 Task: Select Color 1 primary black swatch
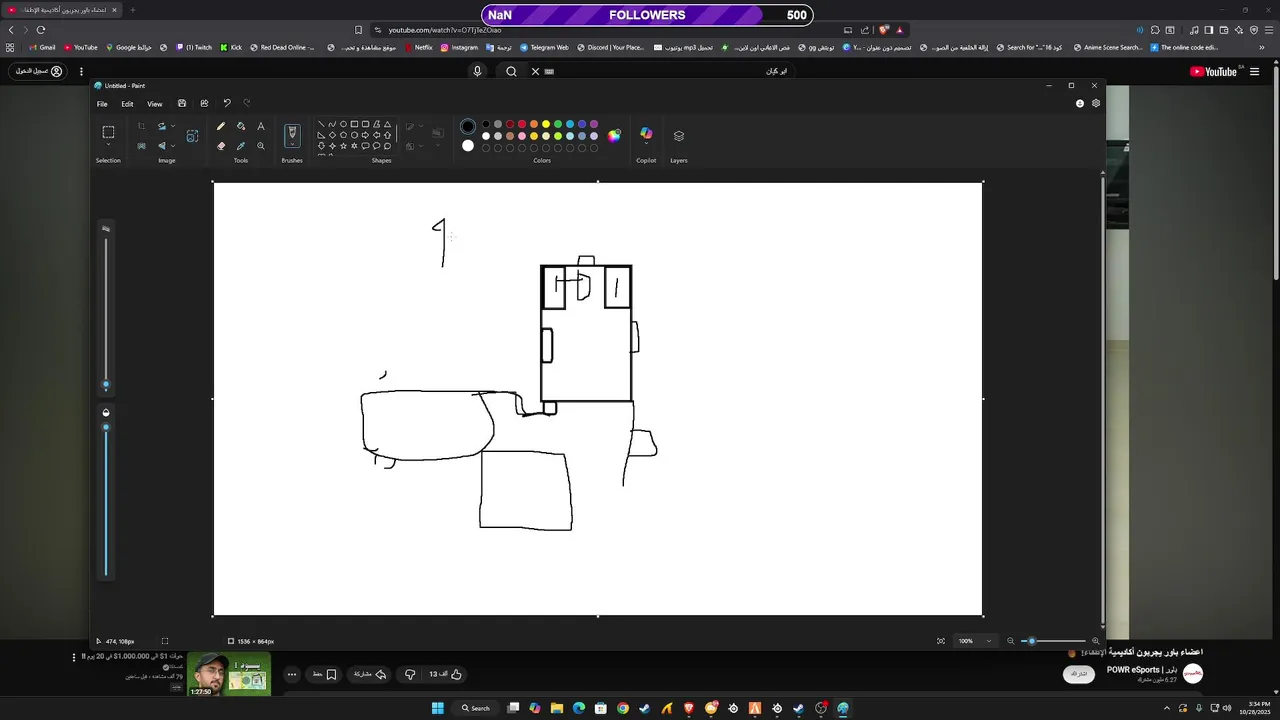(x=468, y=126)
